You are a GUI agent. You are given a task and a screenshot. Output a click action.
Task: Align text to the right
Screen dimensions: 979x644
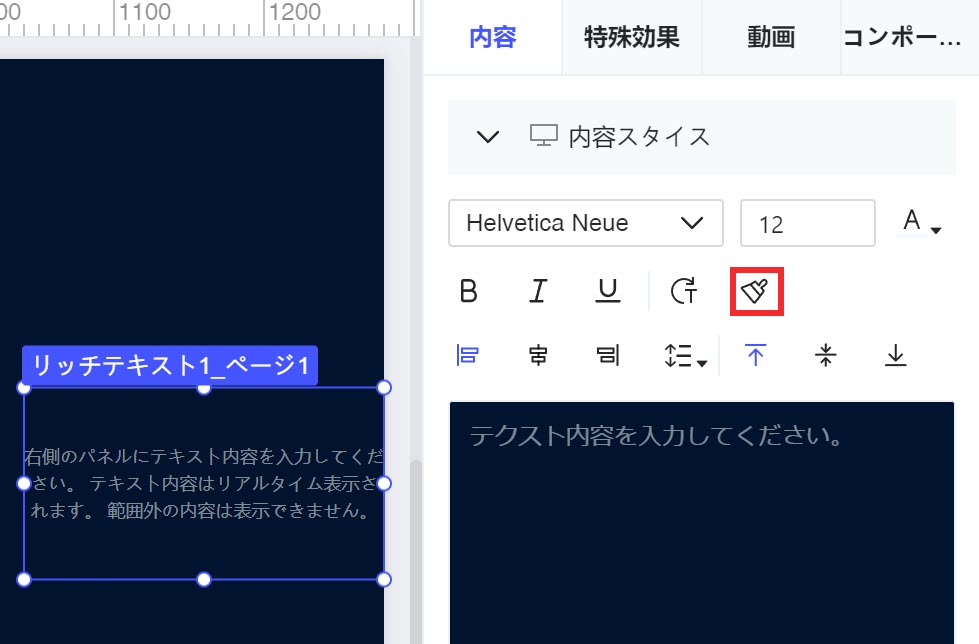(x=608, y=355)
